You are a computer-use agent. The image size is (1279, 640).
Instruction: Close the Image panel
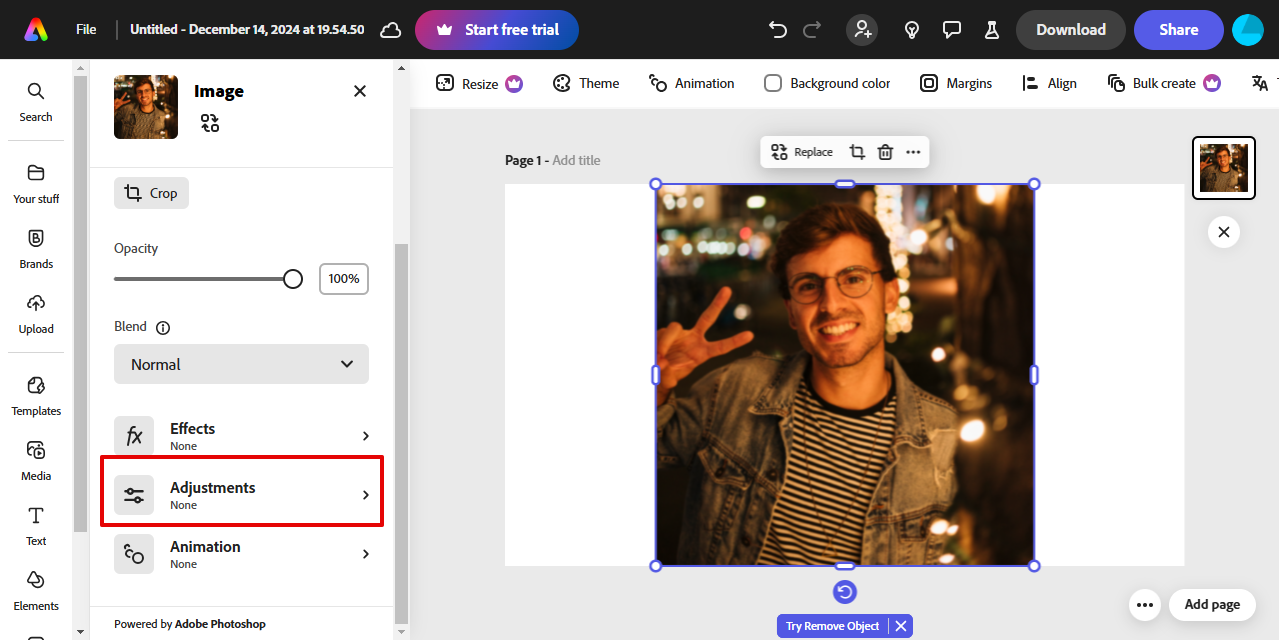point(360,91)
